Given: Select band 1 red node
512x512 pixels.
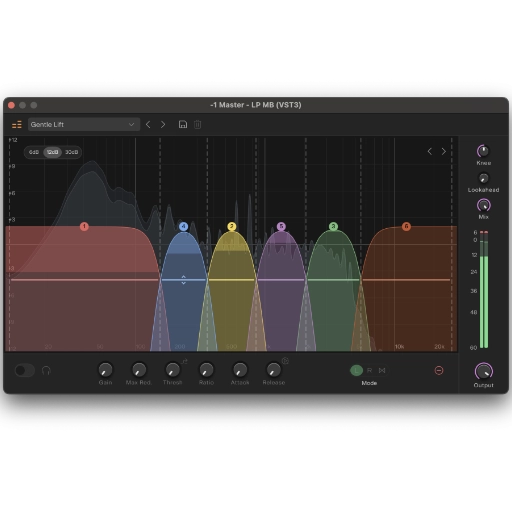Looking at the screenshot, I should click(84, 227).
